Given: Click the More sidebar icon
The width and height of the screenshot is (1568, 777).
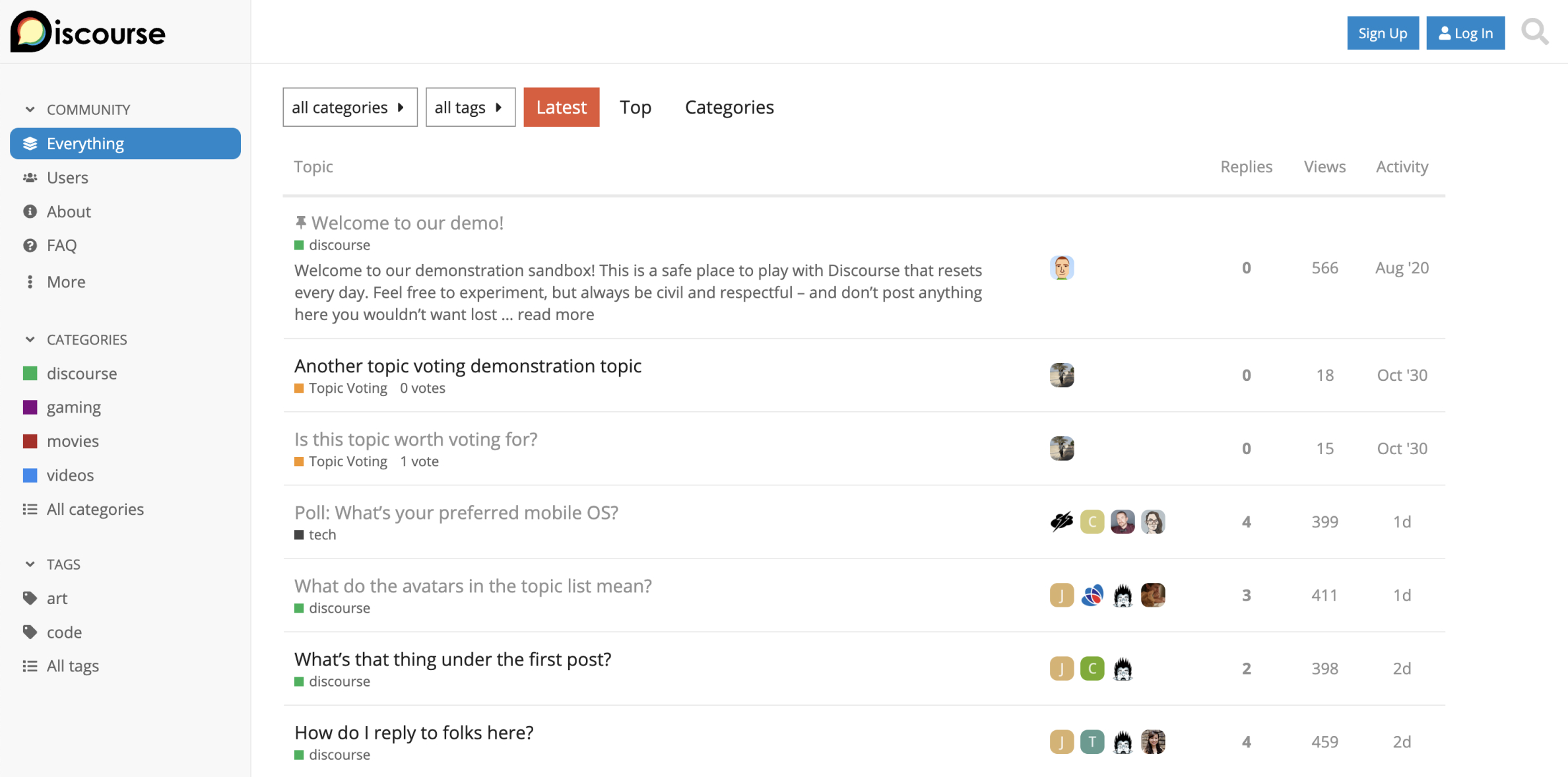Looking at the screenshot, I should [30, 282].
